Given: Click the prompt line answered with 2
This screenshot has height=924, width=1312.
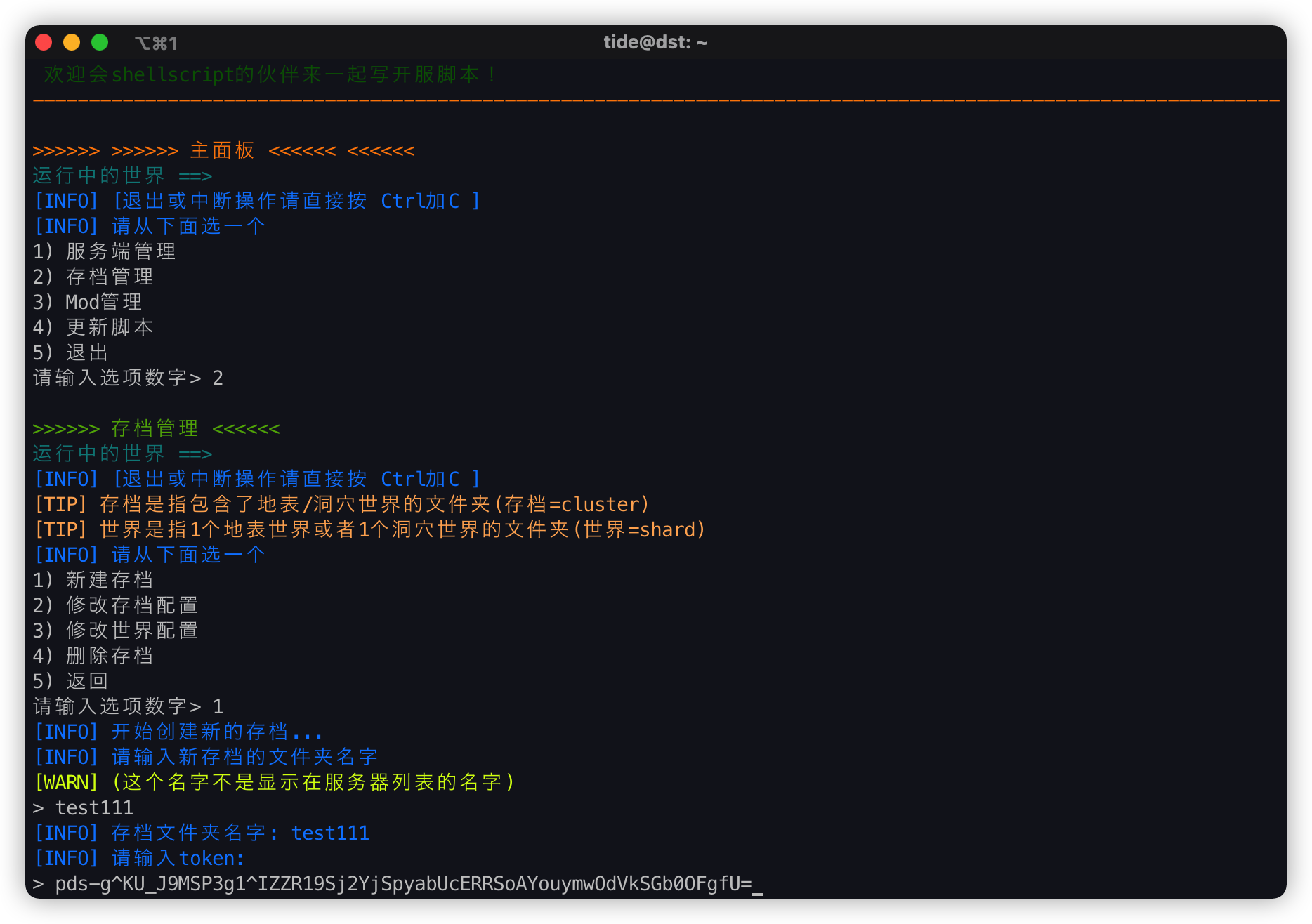Looking at the screenshot, I should tap(128, 378).
